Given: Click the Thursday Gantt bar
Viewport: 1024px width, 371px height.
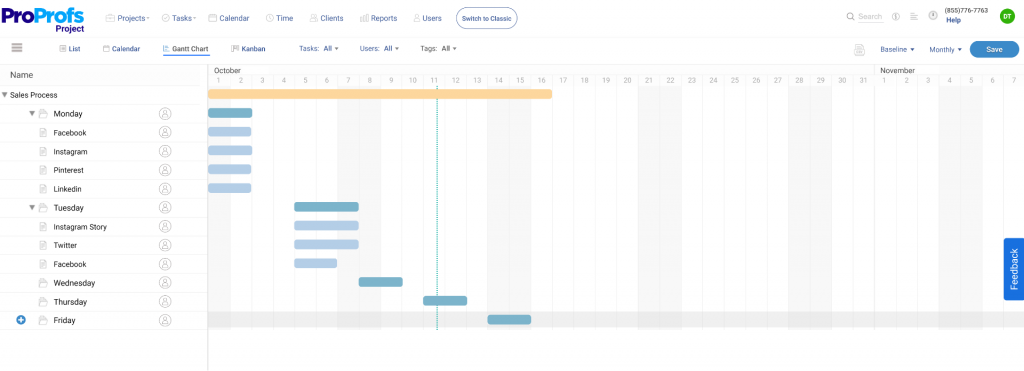Looking at the screenshot, I should coord(445,301).
